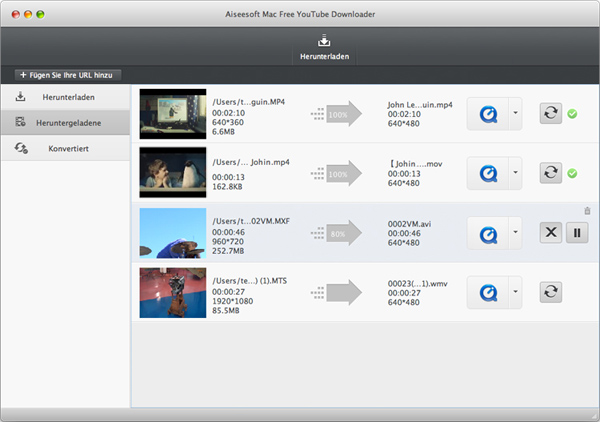This screenshot has height=422, width=600.
Task: Select source file '/Users/... Johin.mp4'
Action: coord(251,162)
